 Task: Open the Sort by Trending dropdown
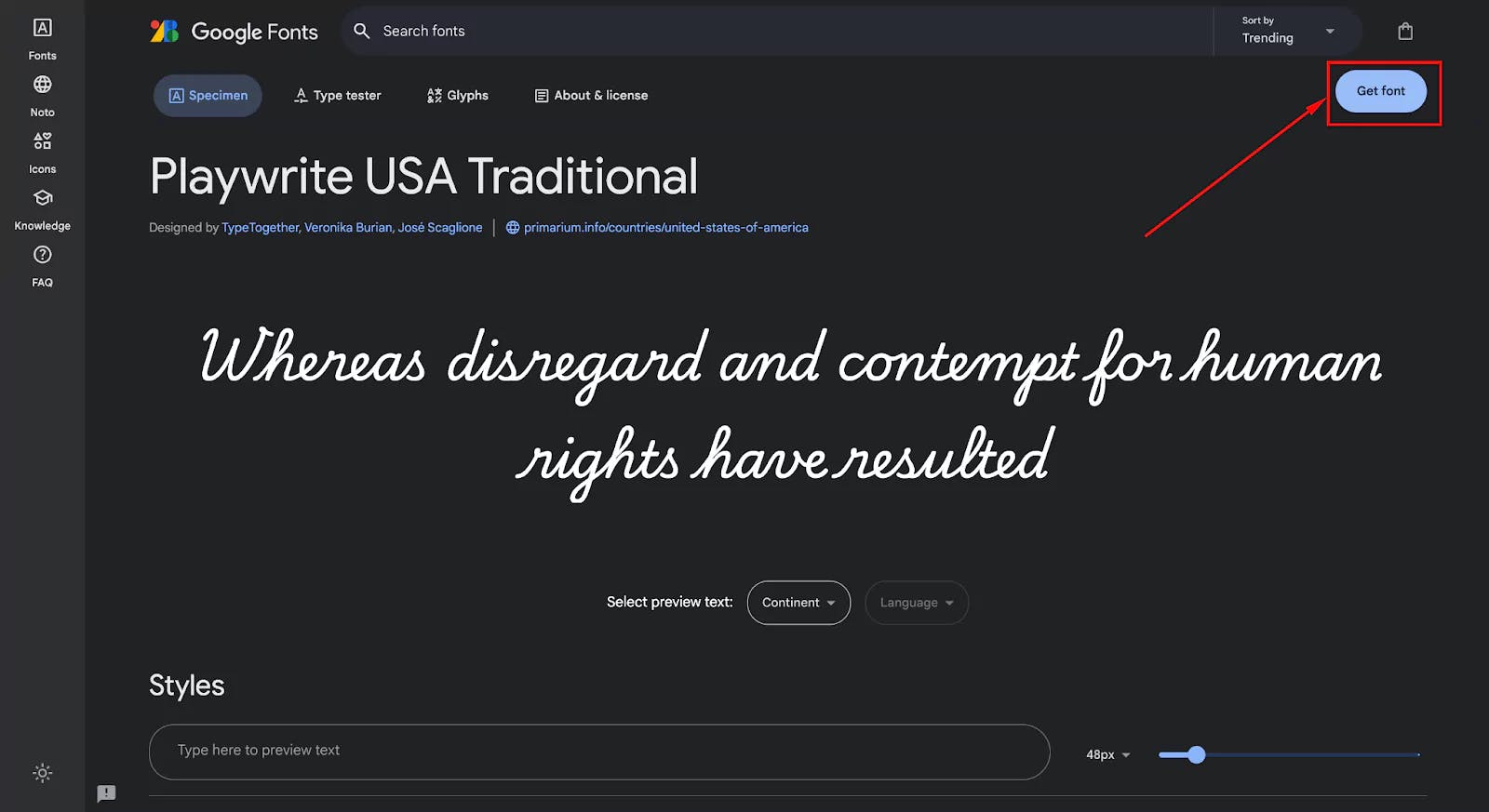1288,31
